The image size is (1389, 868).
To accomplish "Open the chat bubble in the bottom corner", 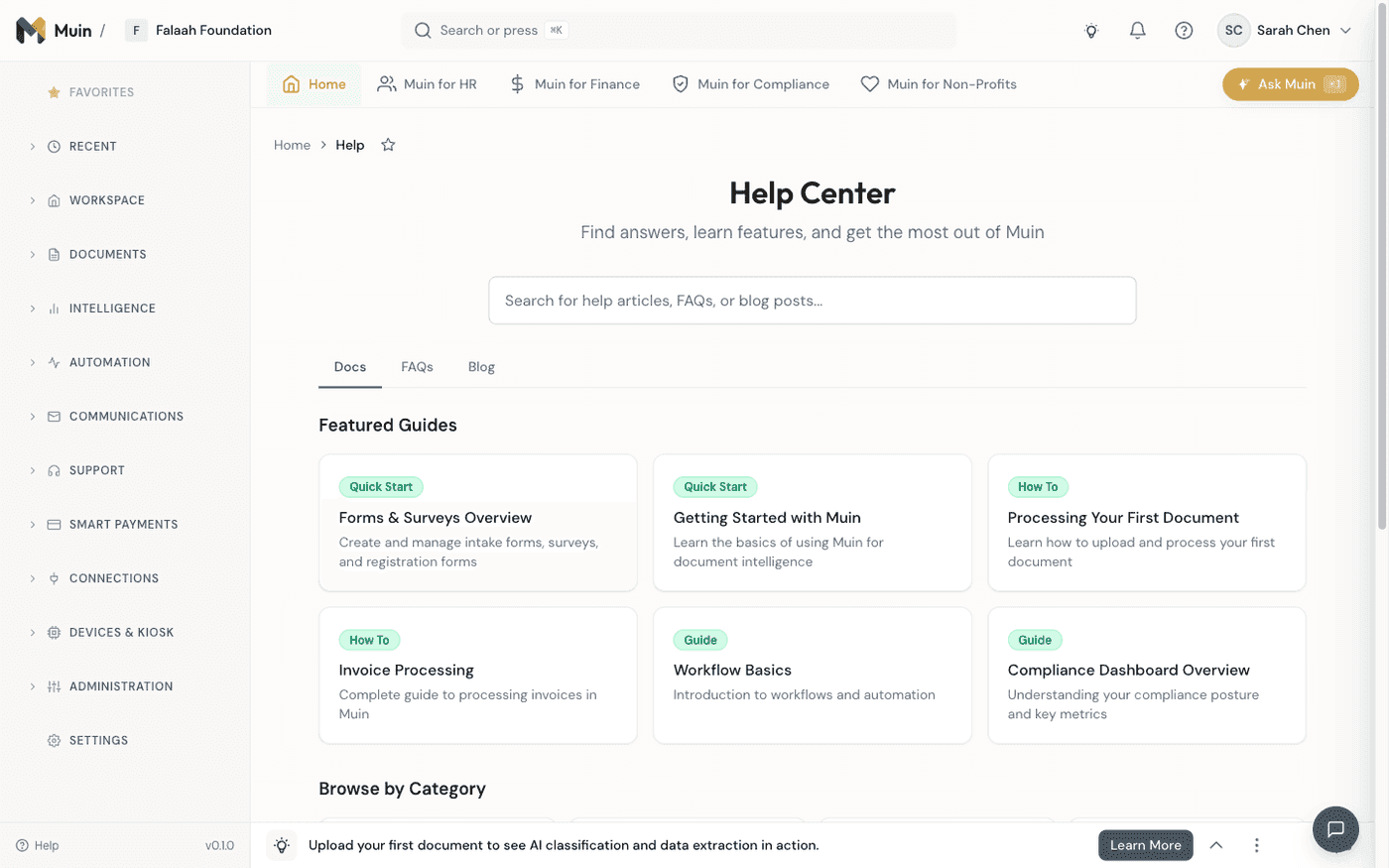I will [x=1334, y=829].
